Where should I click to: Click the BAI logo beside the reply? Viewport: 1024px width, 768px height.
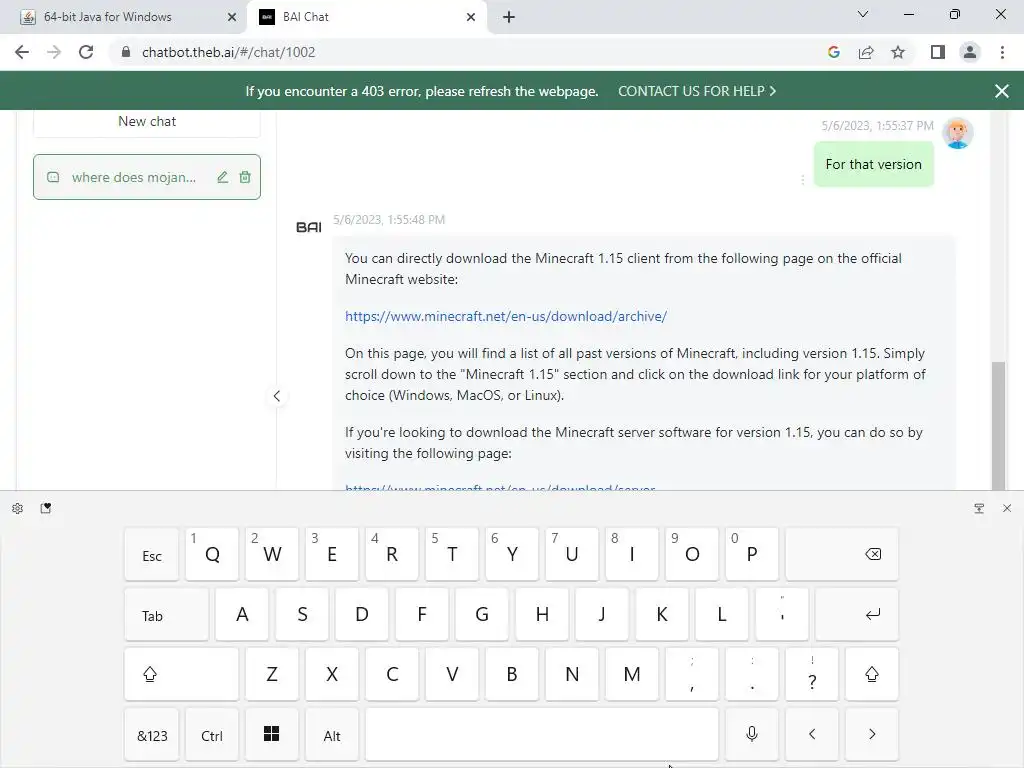click(x=309, y=227)
